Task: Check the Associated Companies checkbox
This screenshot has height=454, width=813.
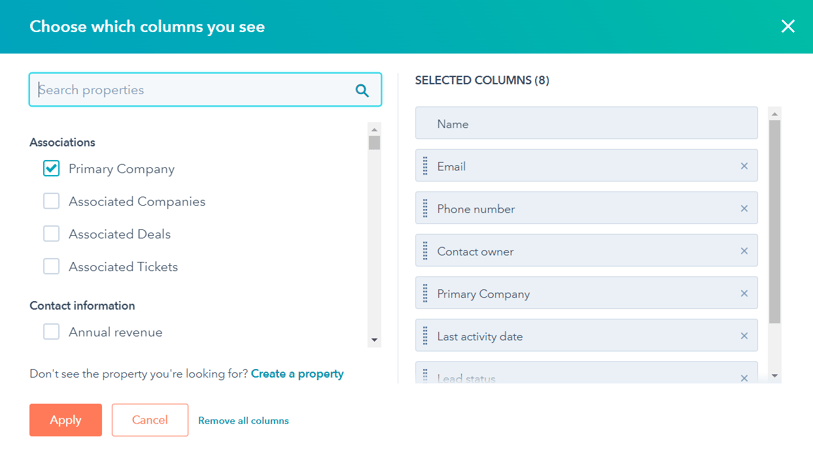Action: coord(51,201)
